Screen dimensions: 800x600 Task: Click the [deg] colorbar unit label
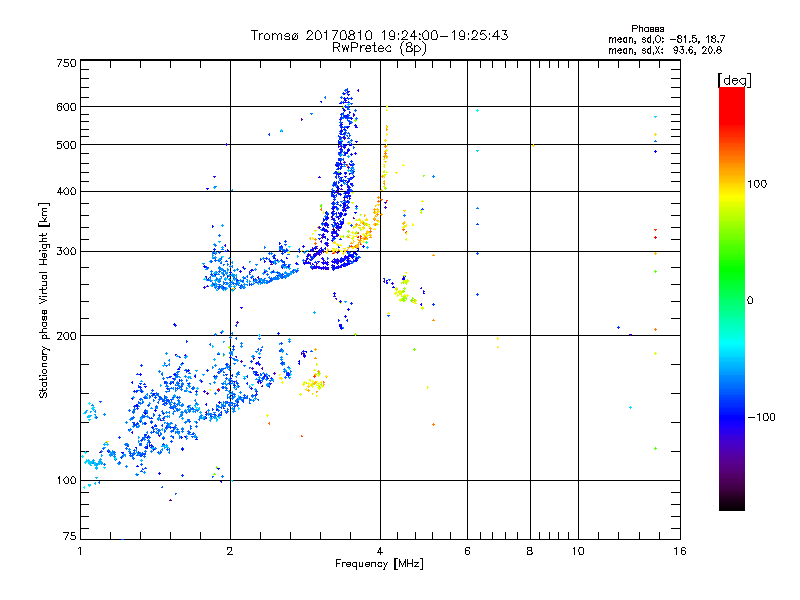(734, 80)
